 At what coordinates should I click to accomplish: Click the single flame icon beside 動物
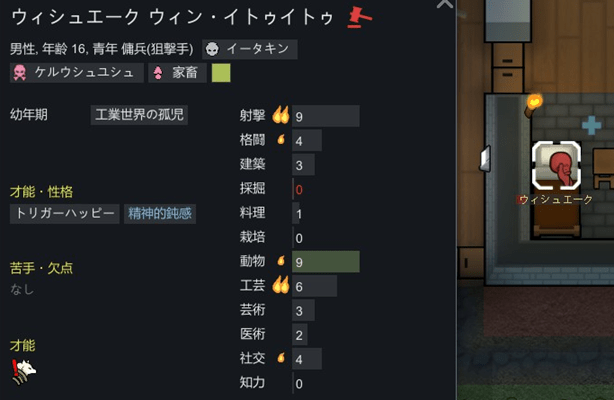[x=281, y=260]
